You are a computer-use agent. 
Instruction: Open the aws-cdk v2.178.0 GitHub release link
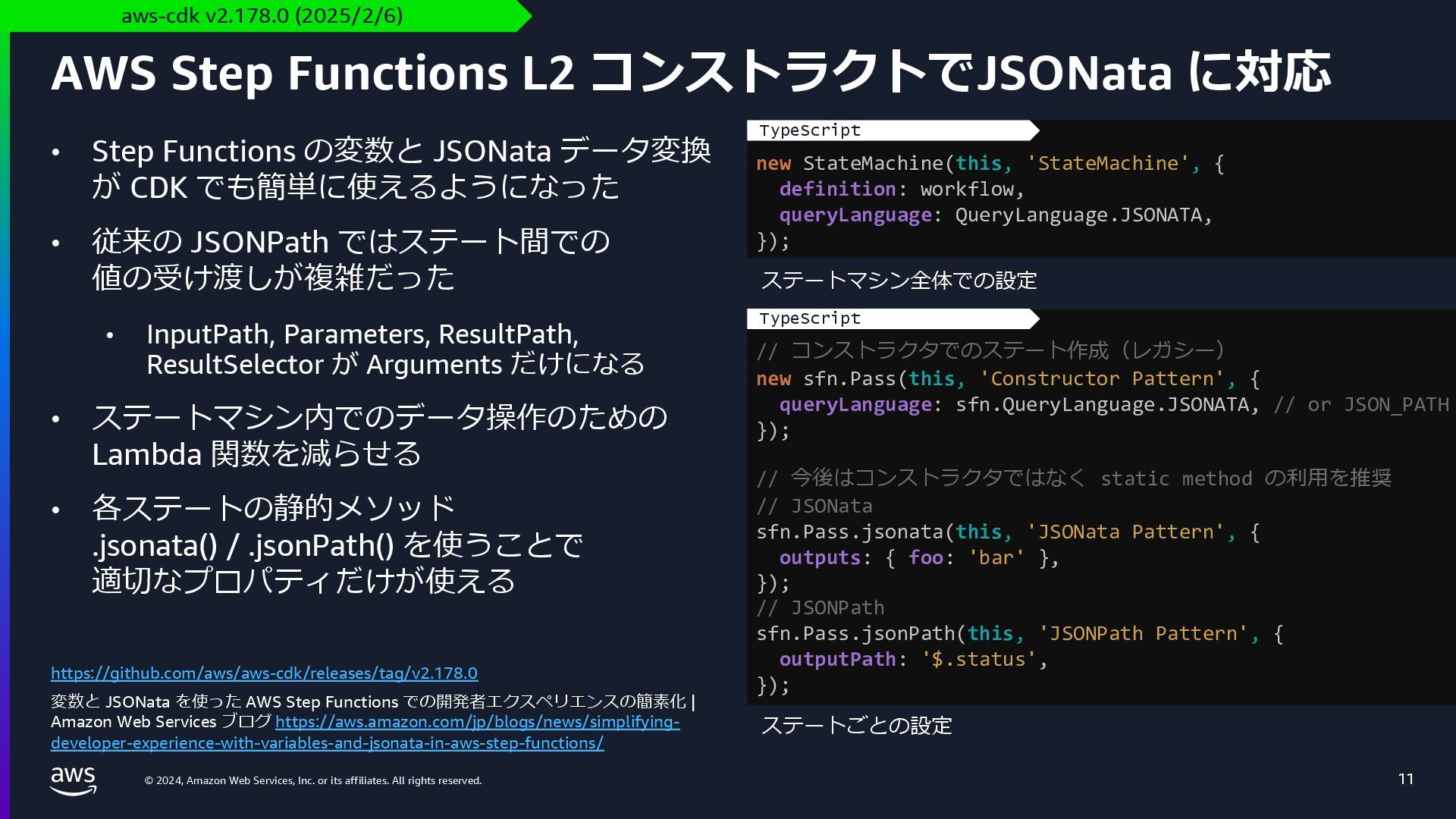(264, 673)
